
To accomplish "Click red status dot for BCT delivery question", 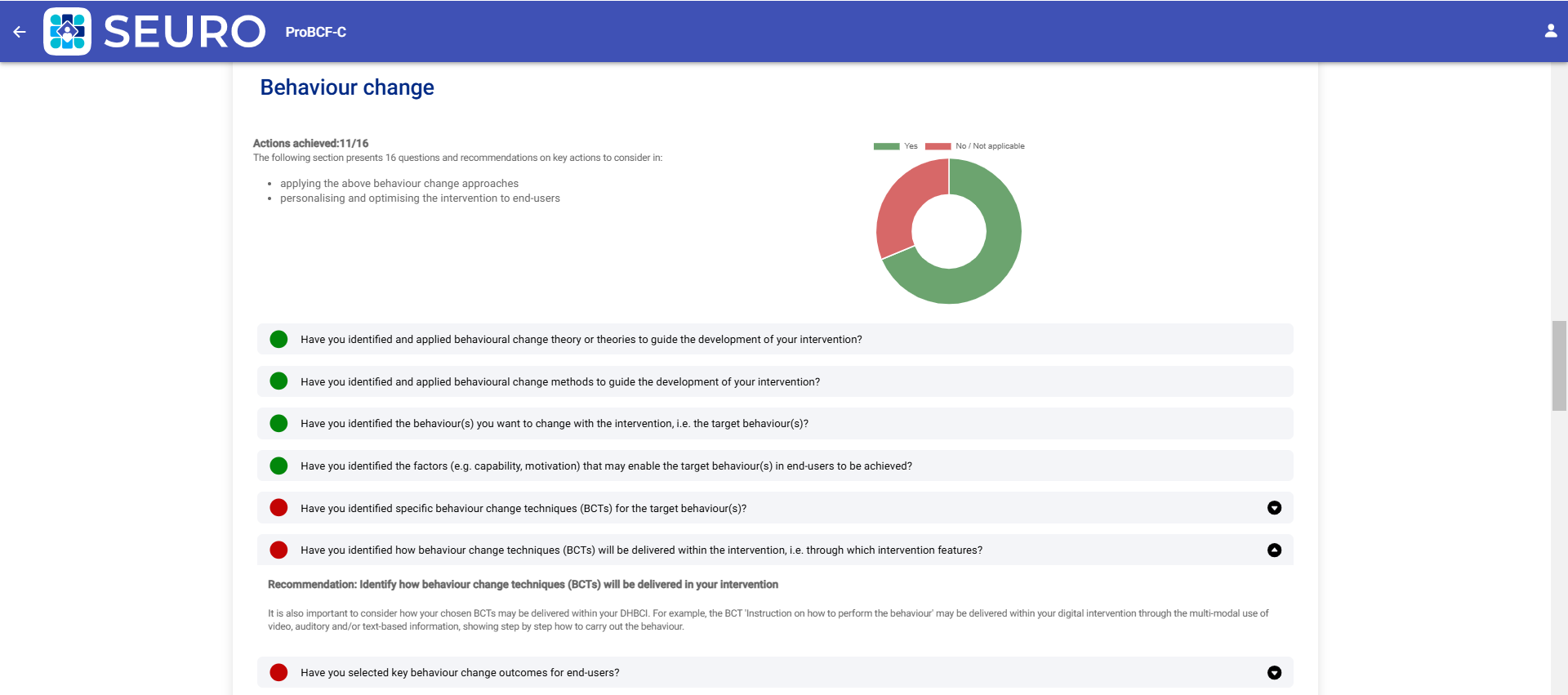I will 278,550.
